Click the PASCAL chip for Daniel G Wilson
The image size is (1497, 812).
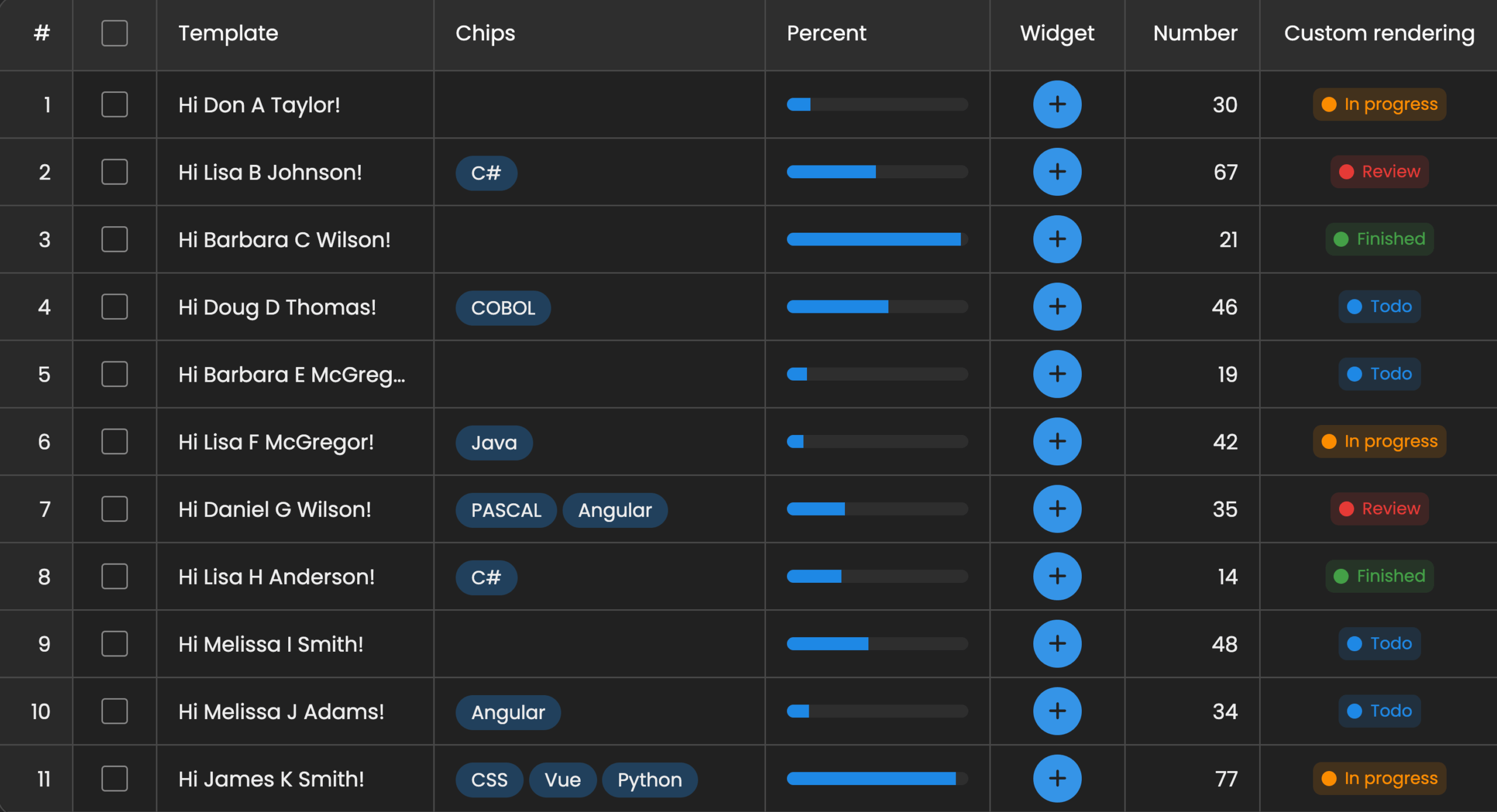(506, 510)
